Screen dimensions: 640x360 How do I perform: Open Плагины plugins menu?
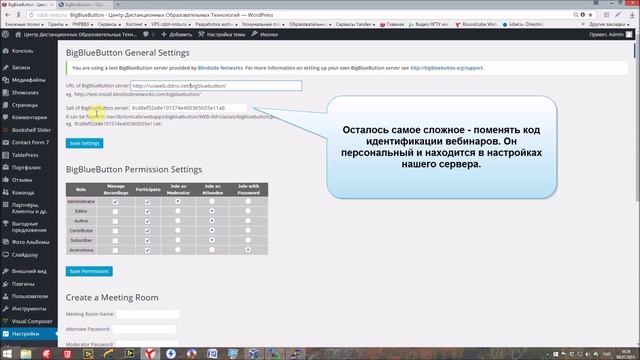(x=23, y=284)
